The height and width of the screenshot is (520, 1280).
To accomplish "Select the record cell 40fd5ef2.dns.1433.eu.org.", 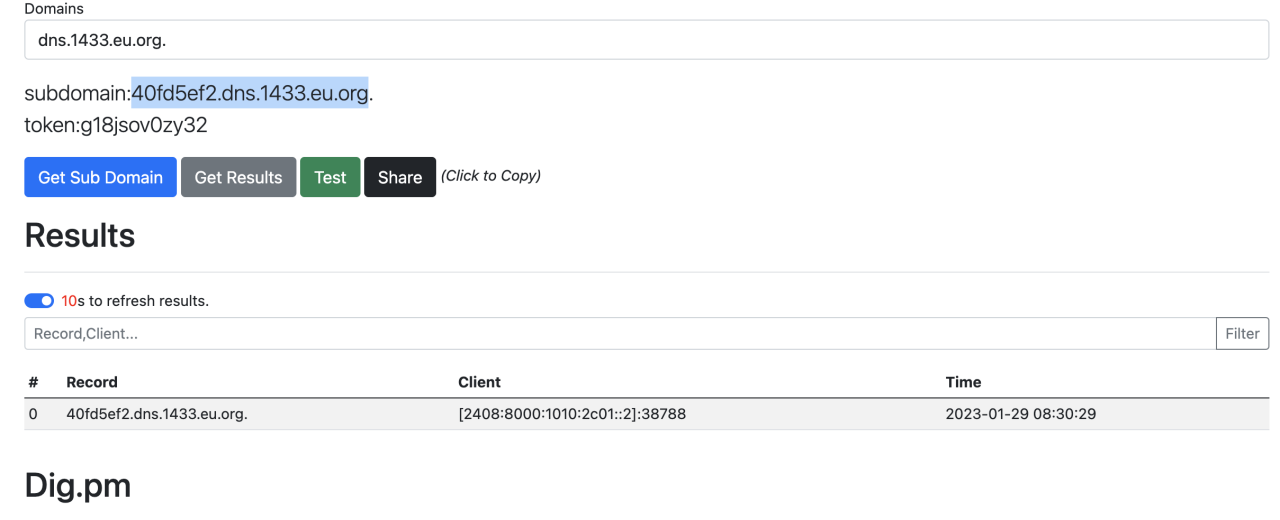I will point(157,414).
